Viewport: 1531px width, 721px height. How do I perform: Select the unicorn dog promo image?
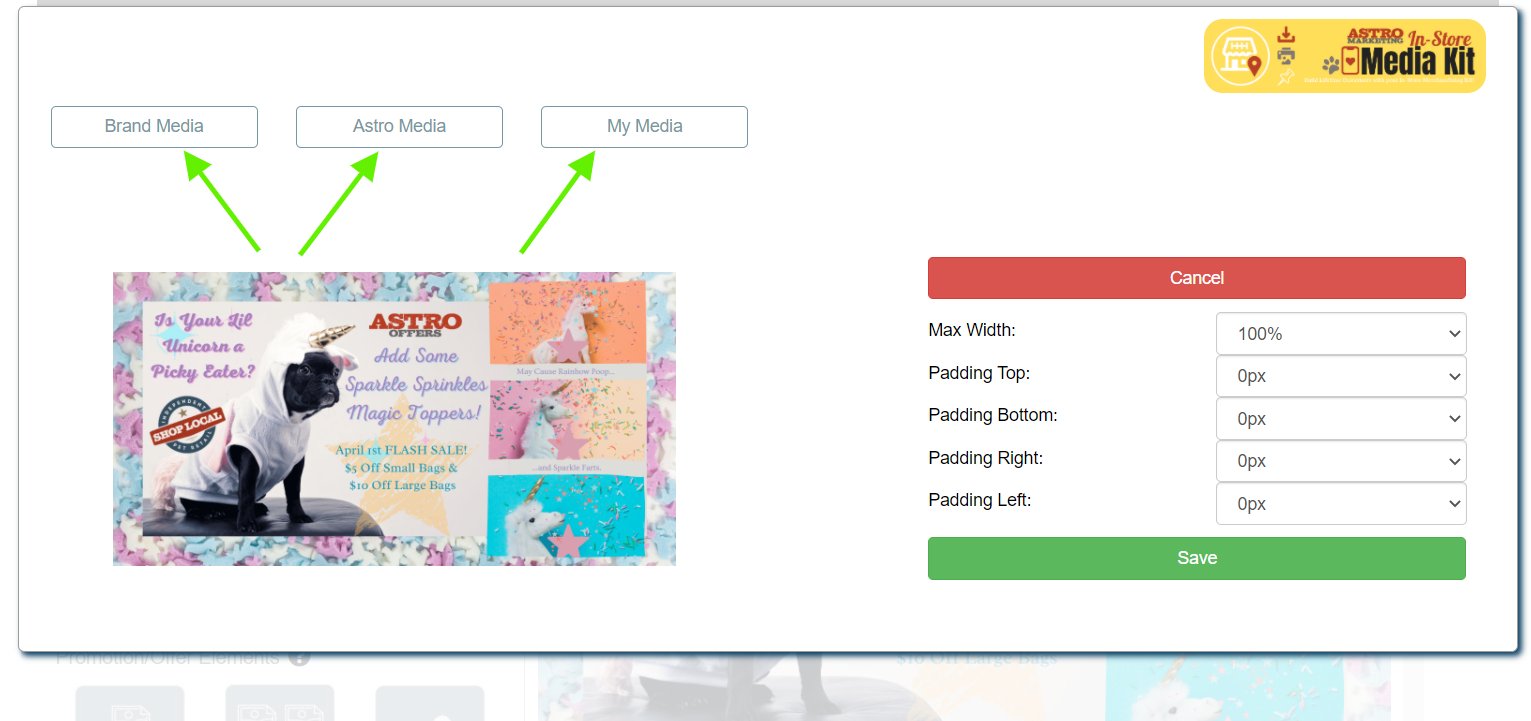click(394, 419)
